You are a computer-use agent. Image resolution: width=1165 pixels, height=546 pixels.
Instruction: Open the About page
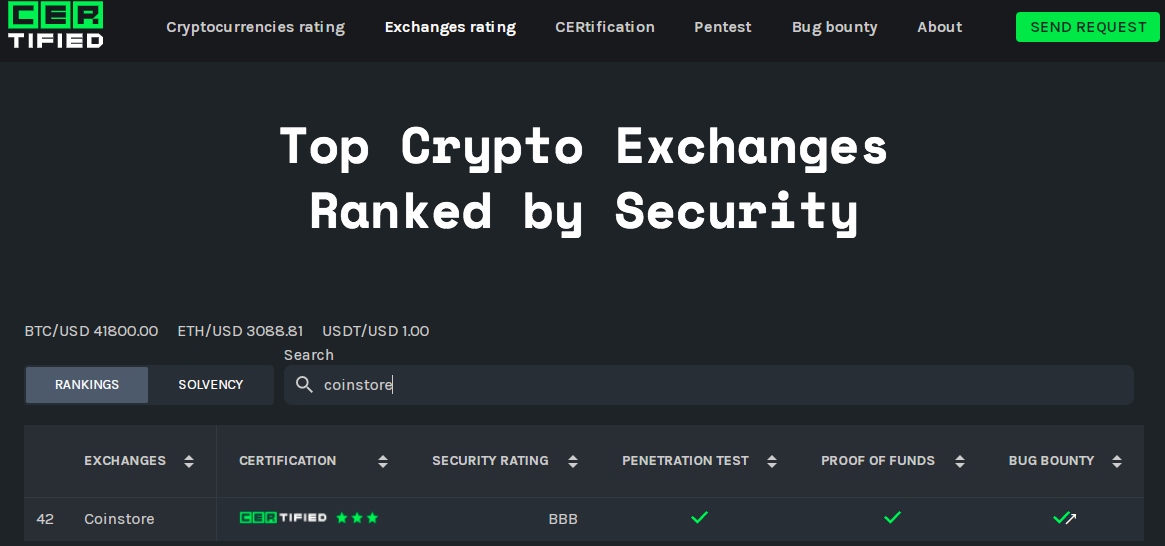tap(940, 27)
